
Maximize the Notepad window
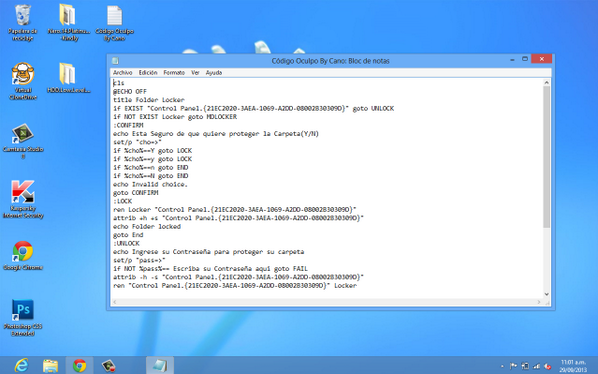tap(525, 59)
